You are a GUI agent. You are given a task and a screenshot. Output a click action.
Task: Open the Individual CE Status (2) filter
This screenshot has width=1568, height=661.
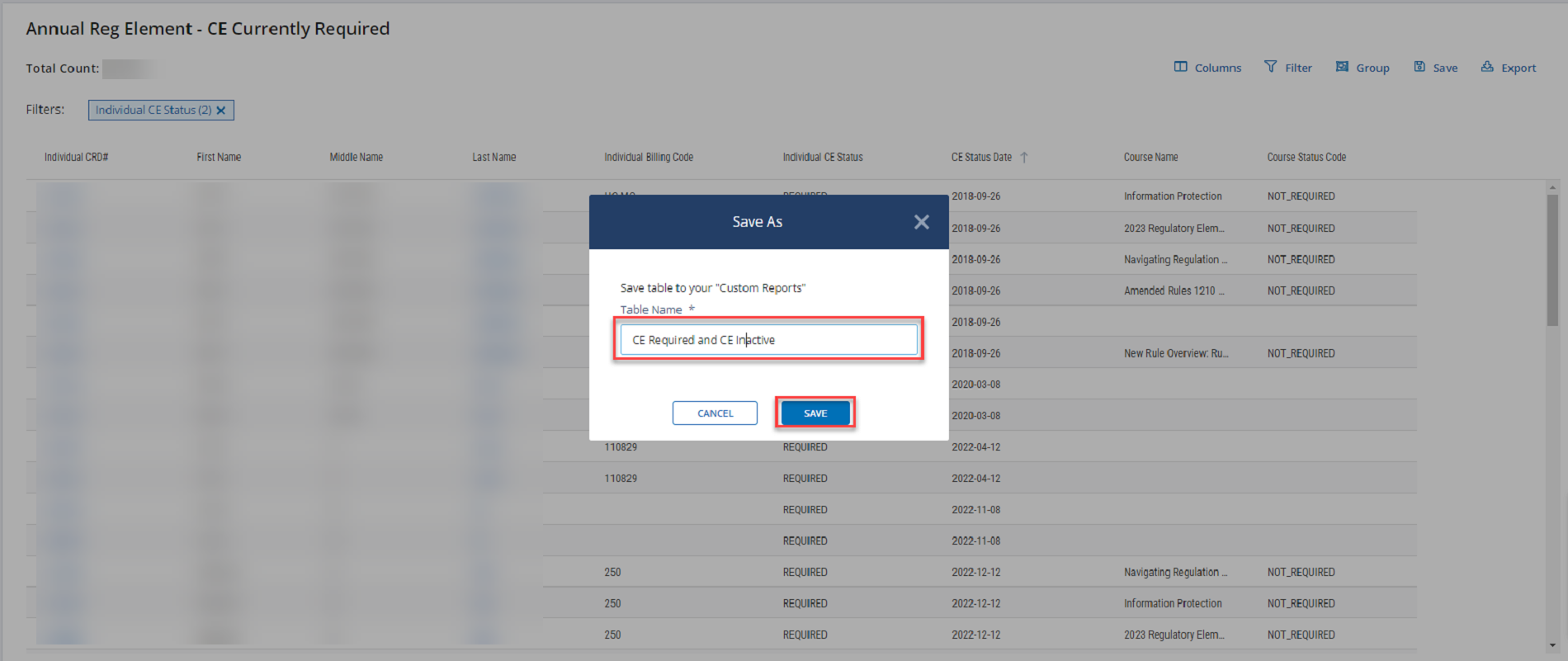coord(153,111)
